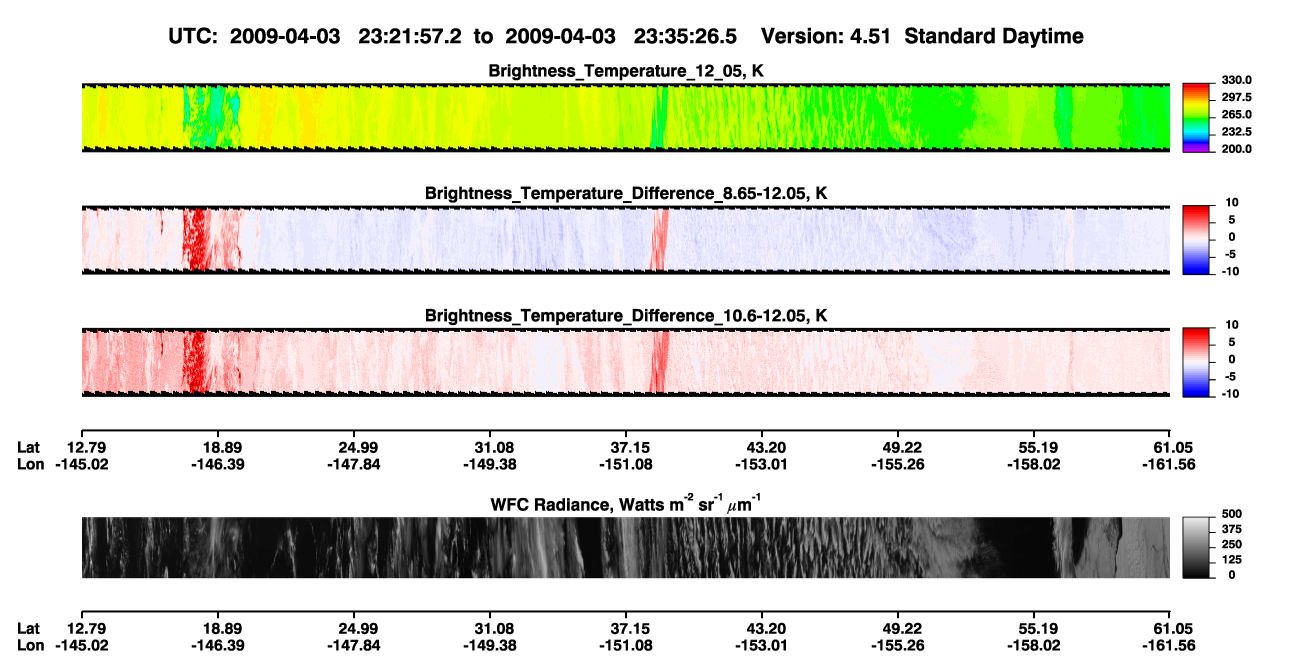The width and height of the screenshot is (1300, 667).
Task: Click the 10.6-12.05 temperature difference image strip
Action: [x=625, y=361]
